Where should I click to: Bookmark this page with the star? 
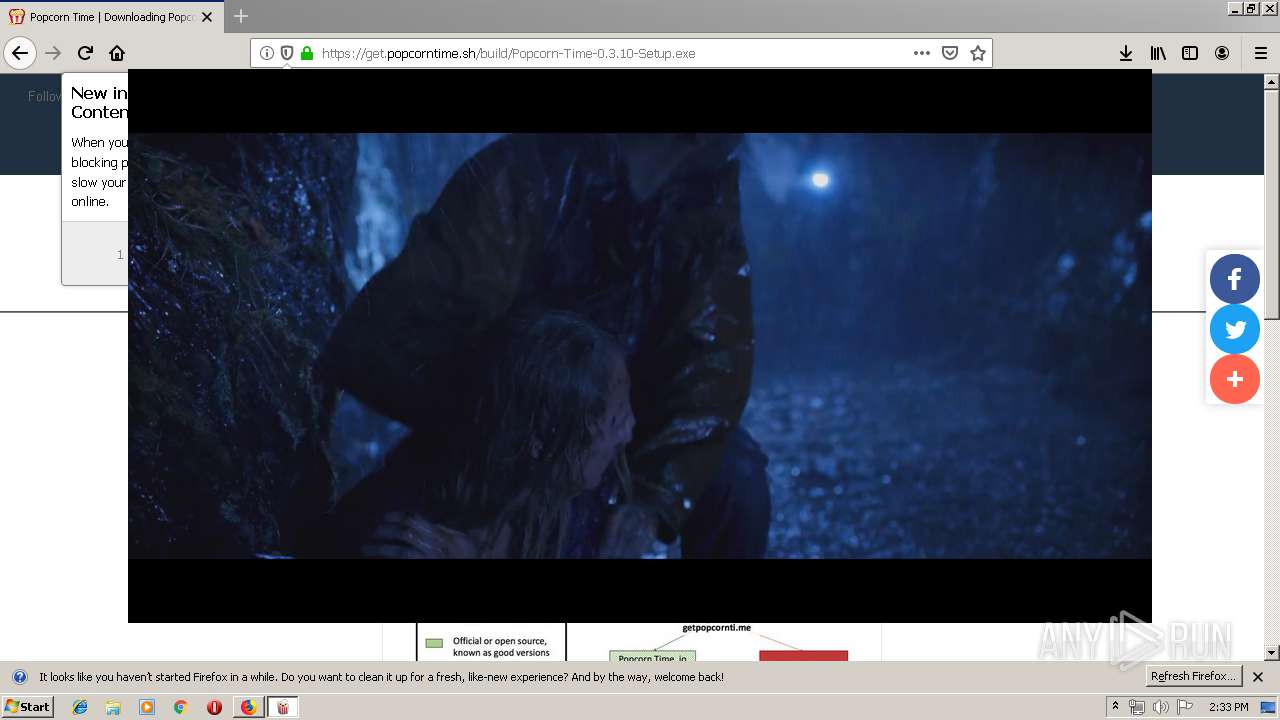click(978, 53)
